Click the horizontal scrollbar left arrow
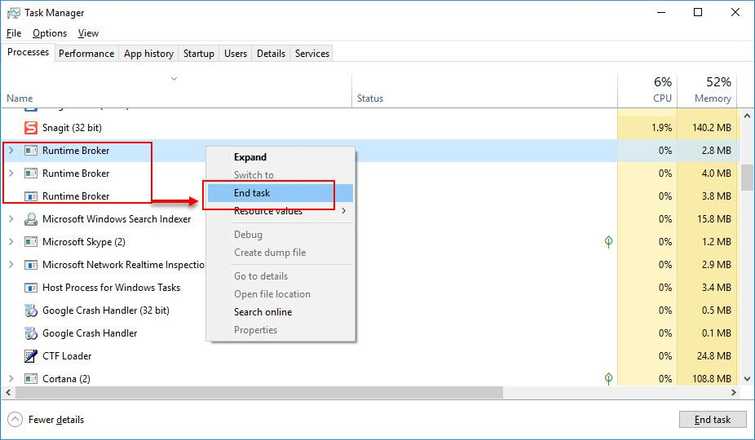The height and width of the screenshot is (440, 755). (8, 393)
